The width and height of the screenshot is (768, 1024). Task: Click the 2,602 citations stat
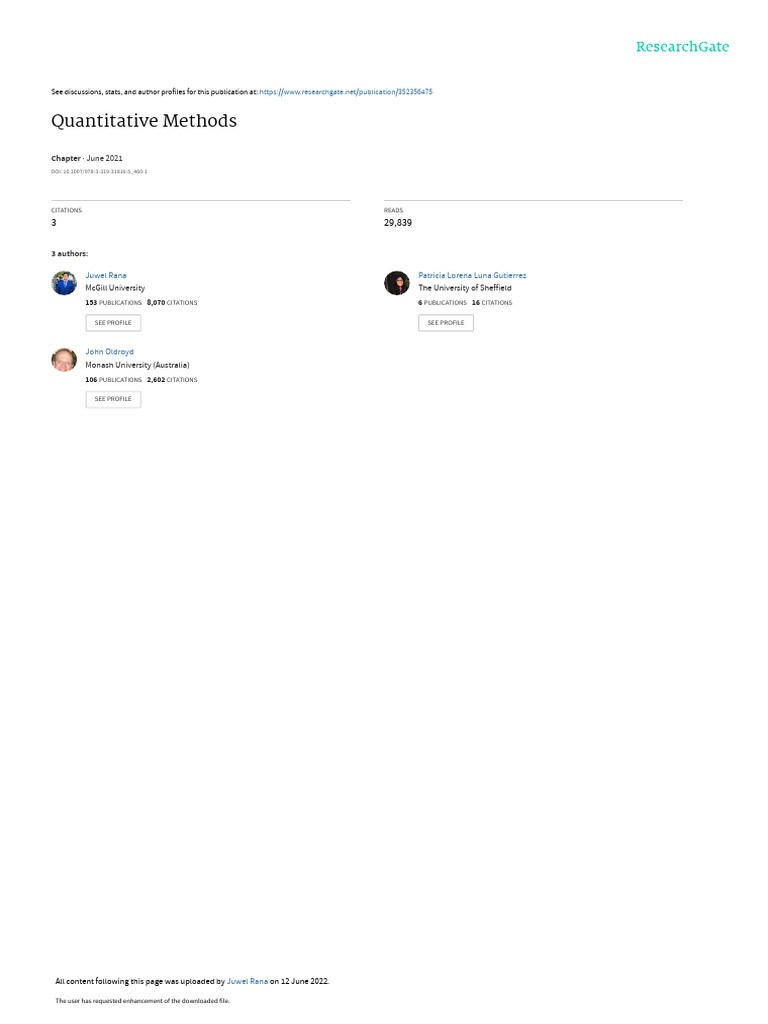(172, 379)
